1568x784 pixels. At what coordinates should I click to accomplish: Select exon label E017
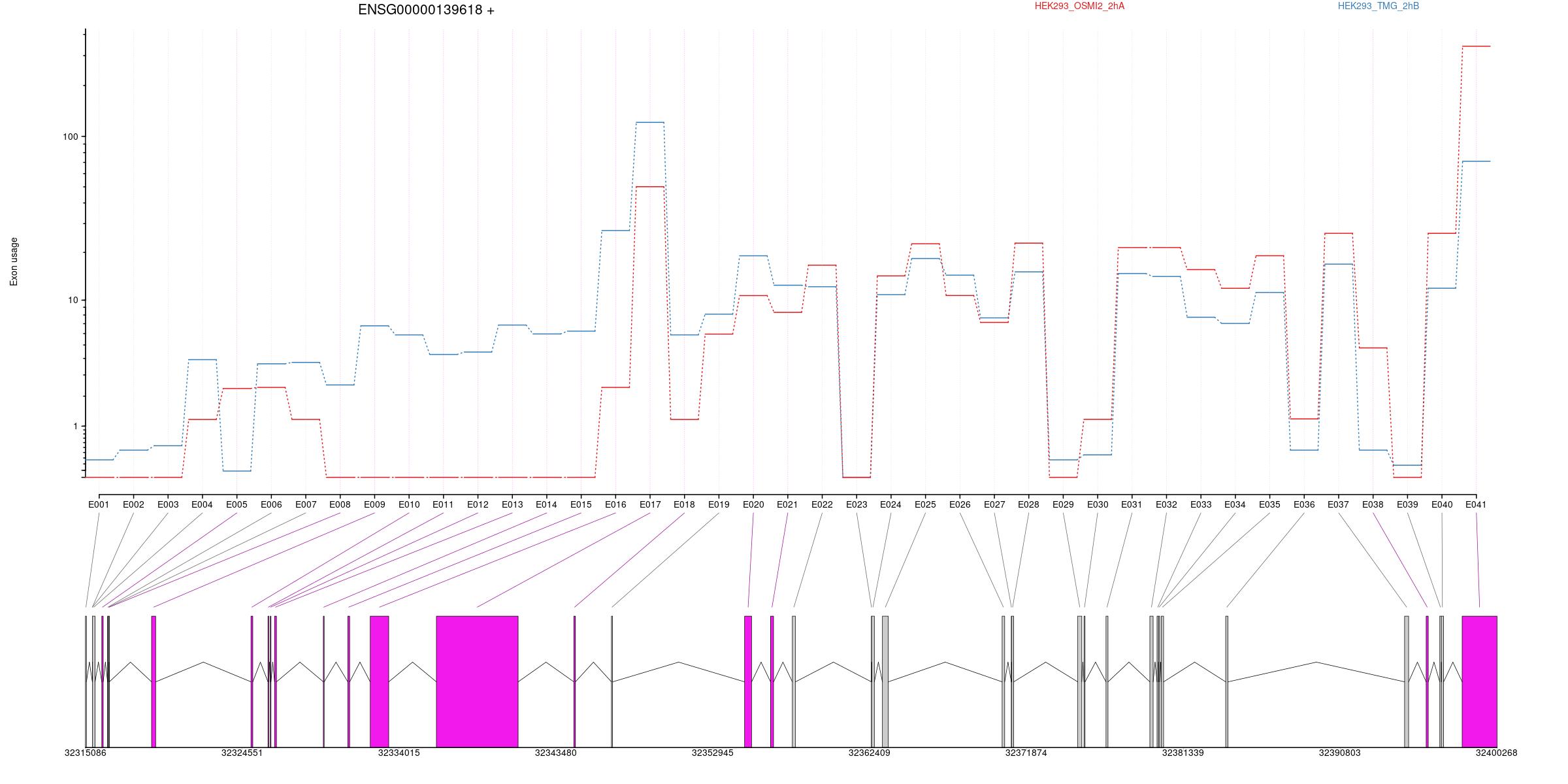click(650, 504)
